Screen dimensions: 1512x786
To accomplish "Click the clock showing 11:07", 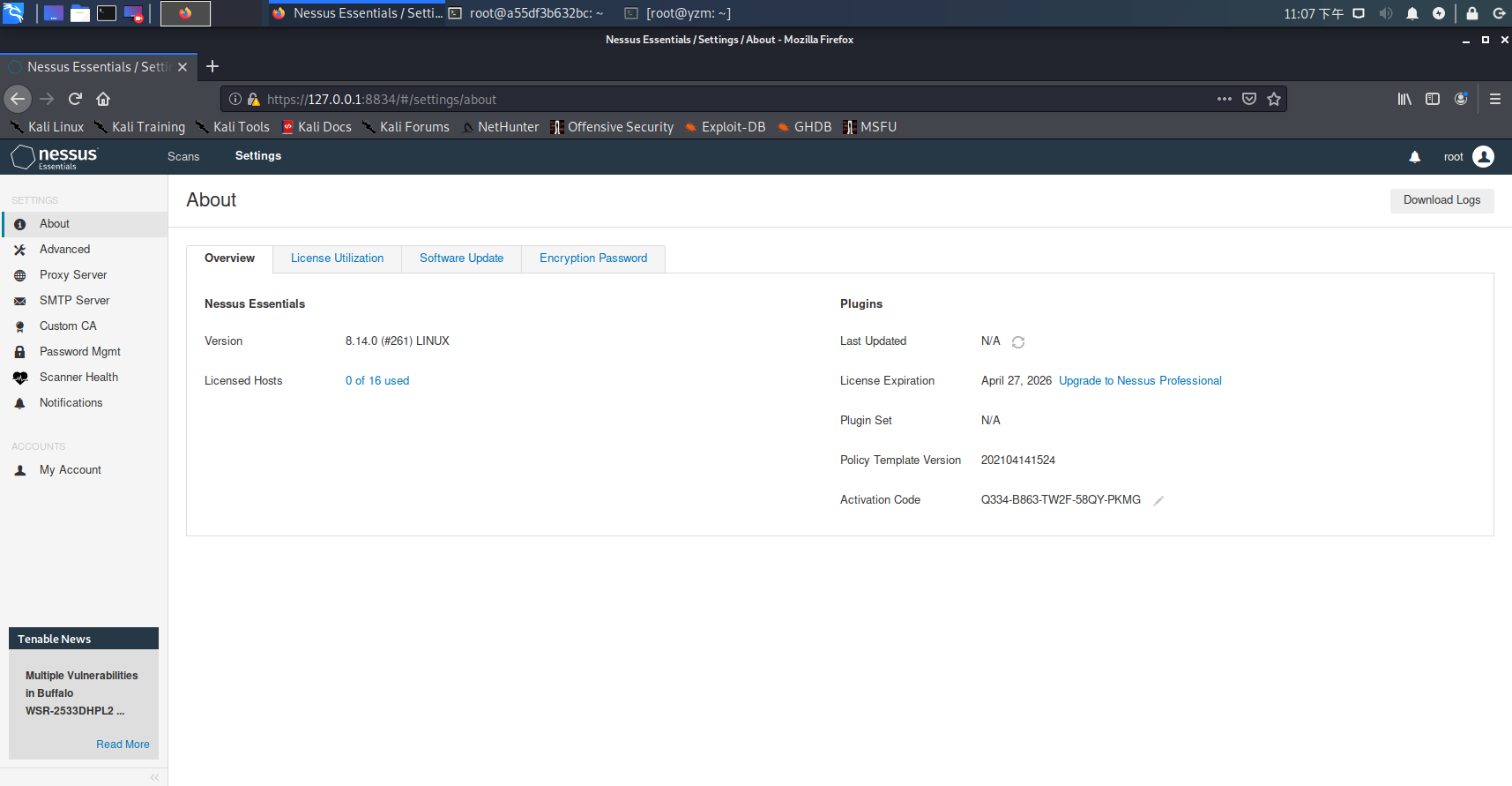I will (x=1313, y=13).
